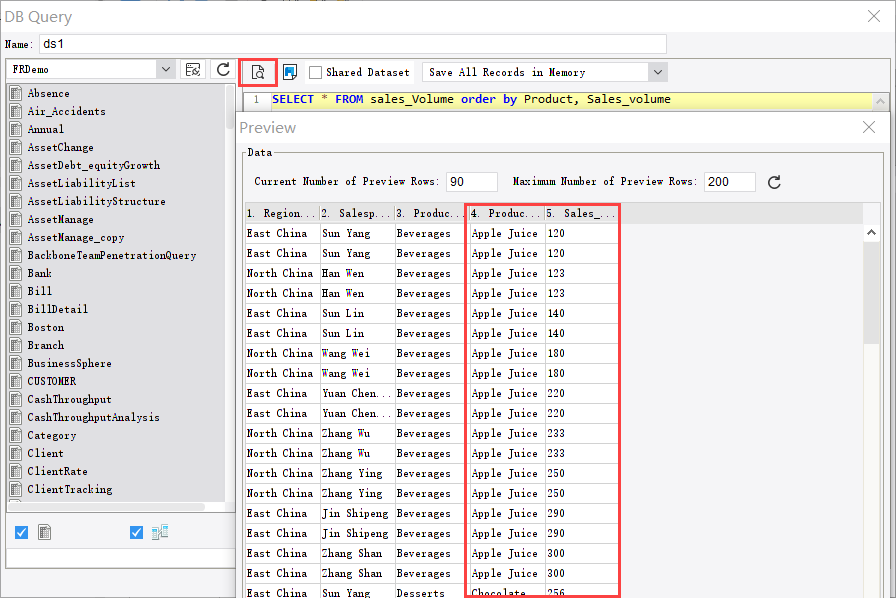The image size is (896, 598).
Task: Open the SQL editor icon beside FRDemo dropdown
Action: click(193, 70)
